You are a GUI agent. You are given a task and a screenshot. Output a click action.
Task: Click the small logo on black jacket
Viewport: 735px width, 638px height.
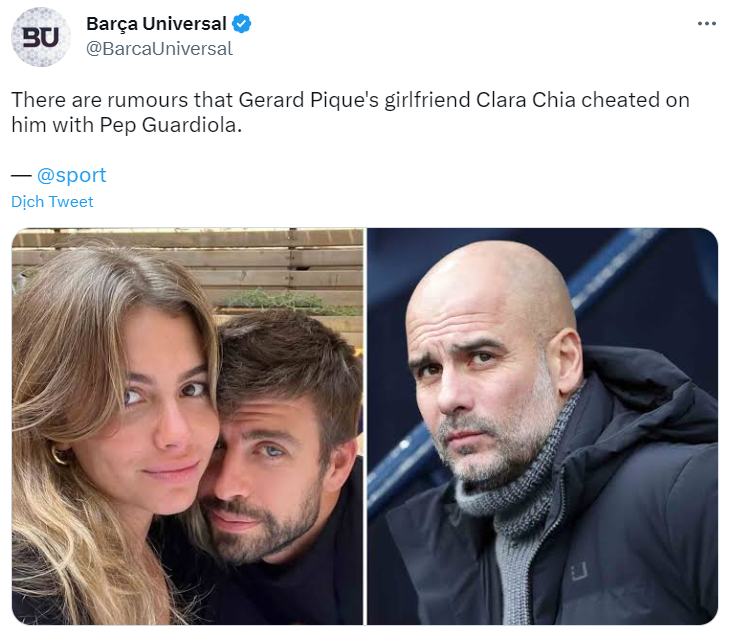(579, 572)
